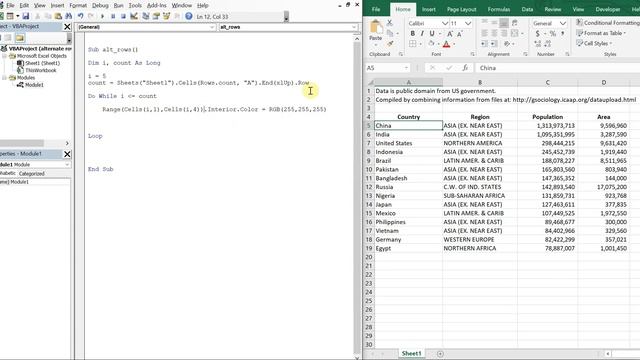This screenshot has width=640, height=360.
Task: Increase font size with larger A icon
Action: pos(449,33)
